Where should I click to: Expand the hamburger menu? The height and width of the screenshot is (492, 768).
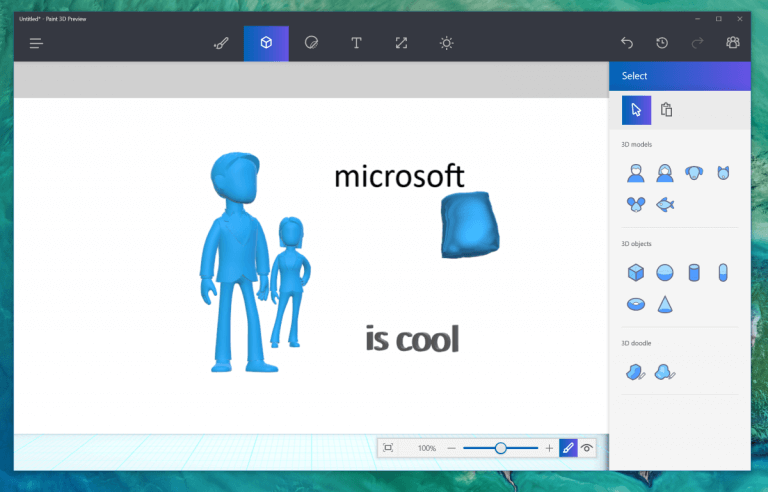pyautogui.click(x=36, y=43)
